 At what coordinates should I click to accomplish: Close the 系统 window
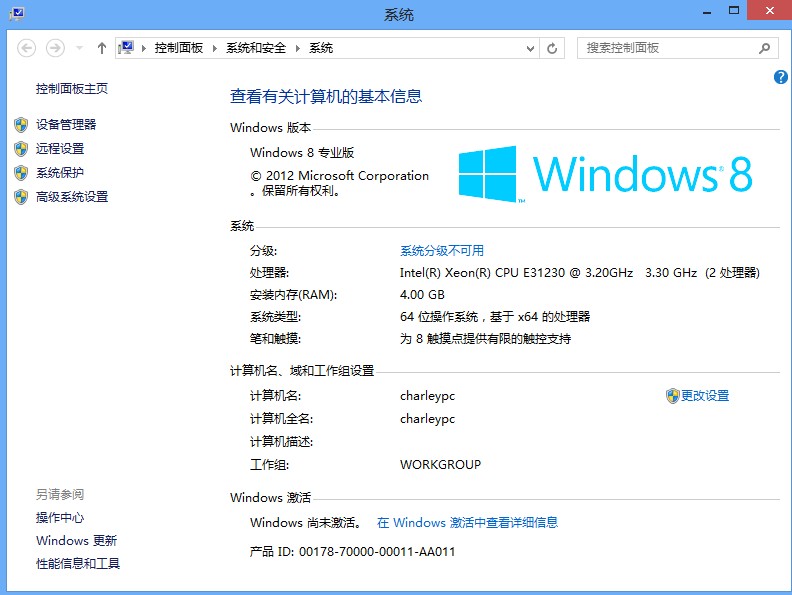pyautogui.click(x=769, y=10)
